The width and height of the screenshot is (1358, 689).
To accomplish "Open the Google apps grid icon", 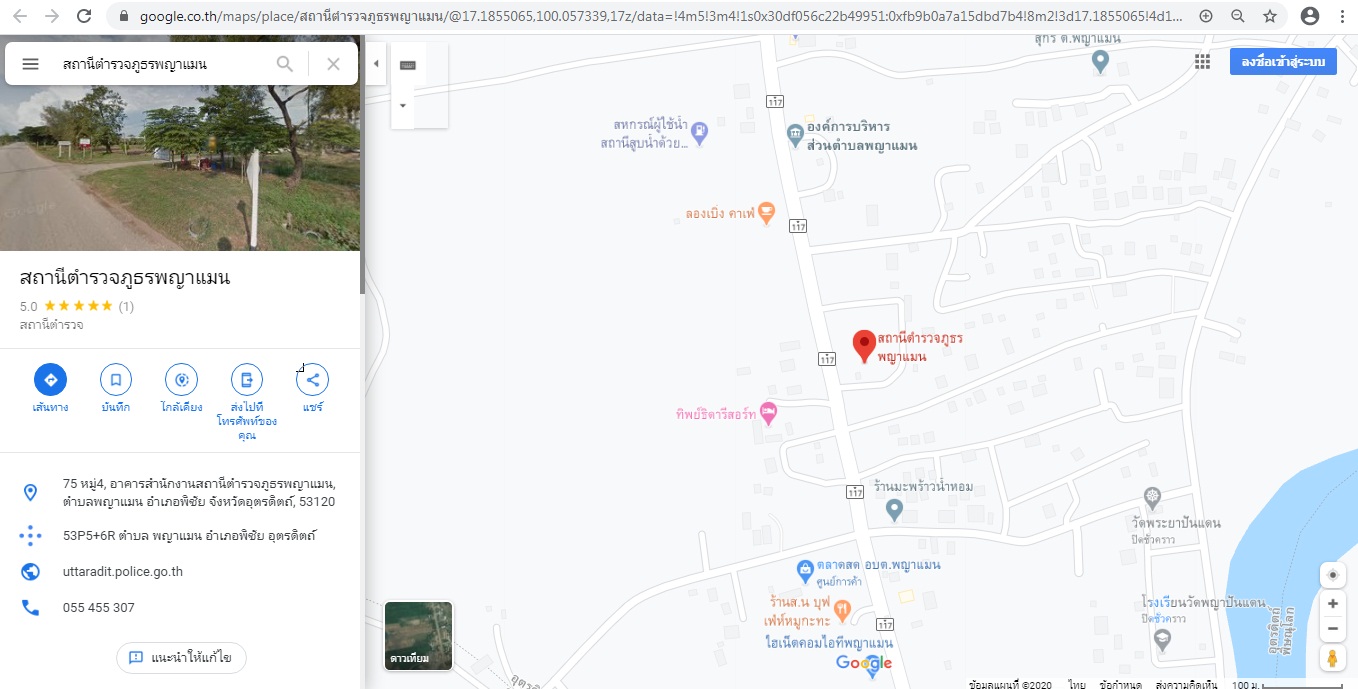I will tap(1203, 62).
